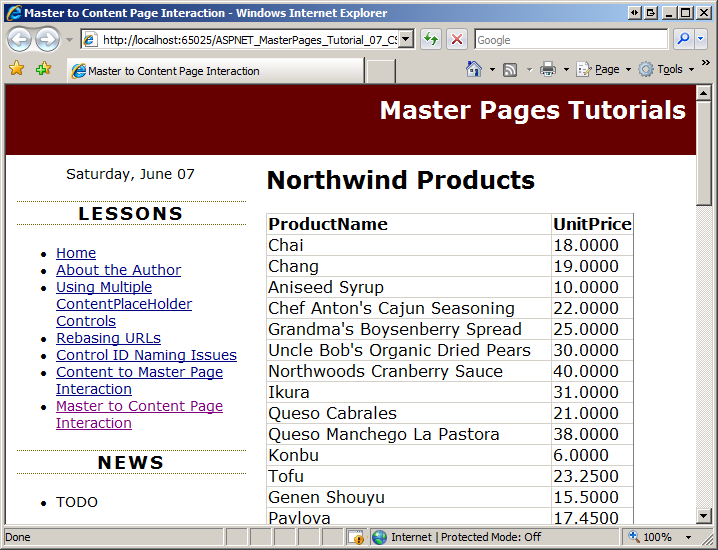Open the zoom level dropdown arrow

pos(688,537)
